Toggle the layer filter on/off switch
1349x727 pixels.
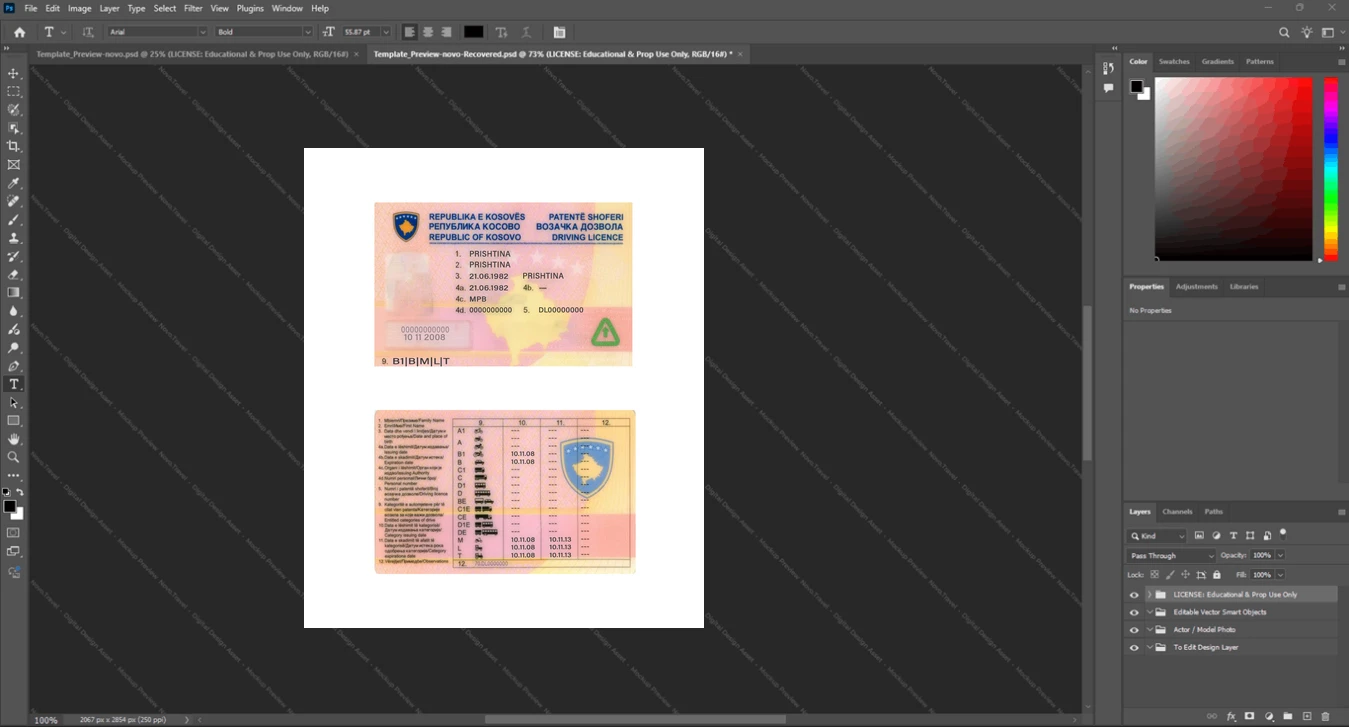point(1283,534)
